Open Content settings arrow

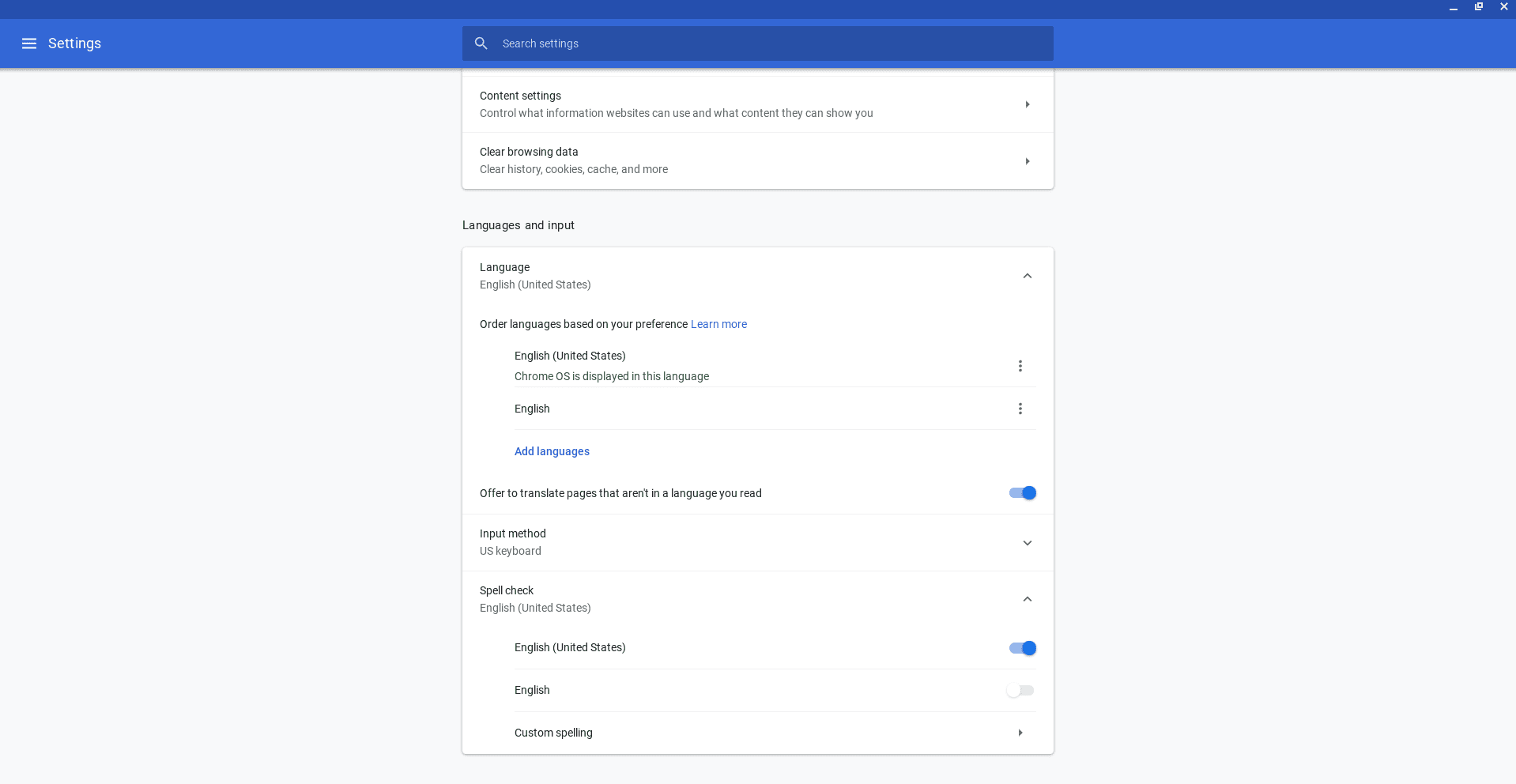[1027, 104]
